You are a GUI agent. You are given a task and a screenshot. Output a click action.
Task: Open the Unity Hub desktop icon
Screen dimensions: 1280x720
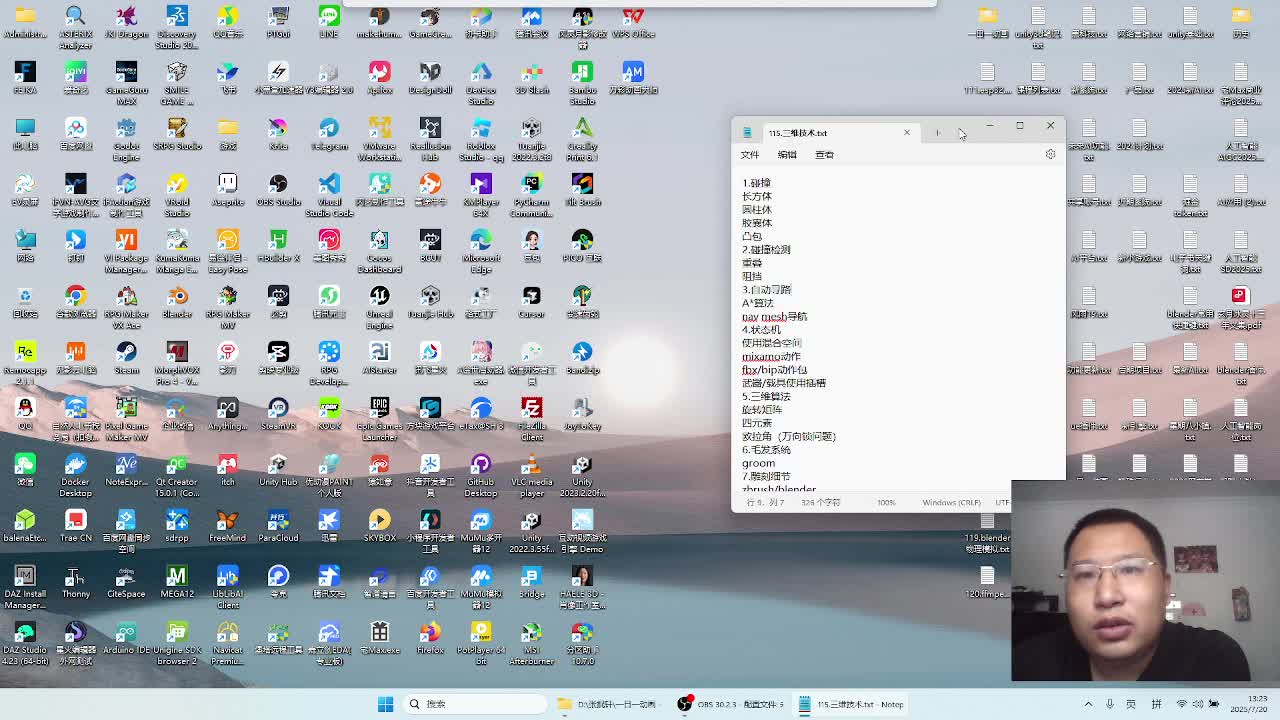pos(278,470)
